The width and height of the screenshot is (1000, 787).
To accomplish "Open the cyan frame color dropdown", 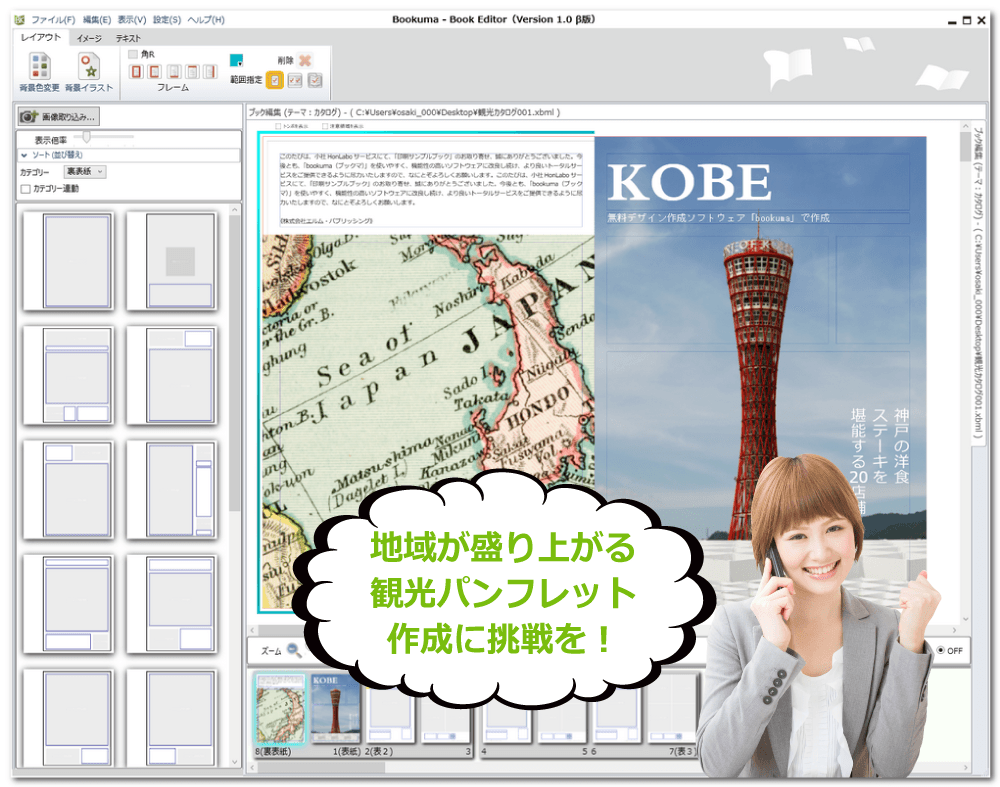I will pyautogui.click(x=236, y=60).
